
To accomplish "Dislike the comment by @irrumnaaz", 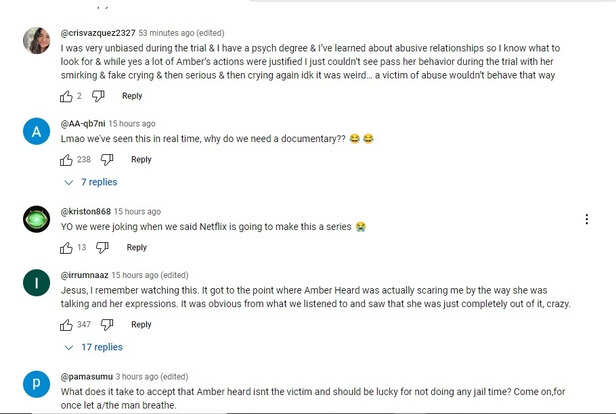I will [x=107, y=325].
